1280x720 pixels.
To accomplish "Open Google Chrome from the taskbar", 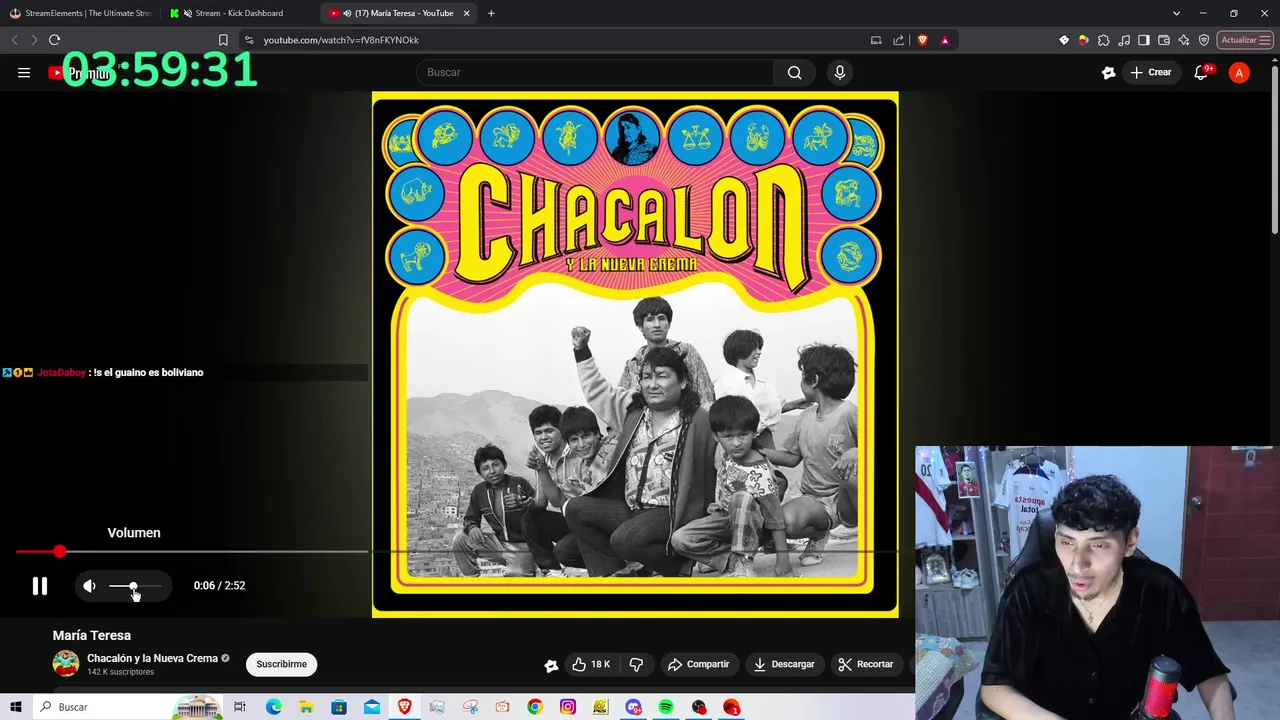I will pyautogui.click(x=535, y=707).
